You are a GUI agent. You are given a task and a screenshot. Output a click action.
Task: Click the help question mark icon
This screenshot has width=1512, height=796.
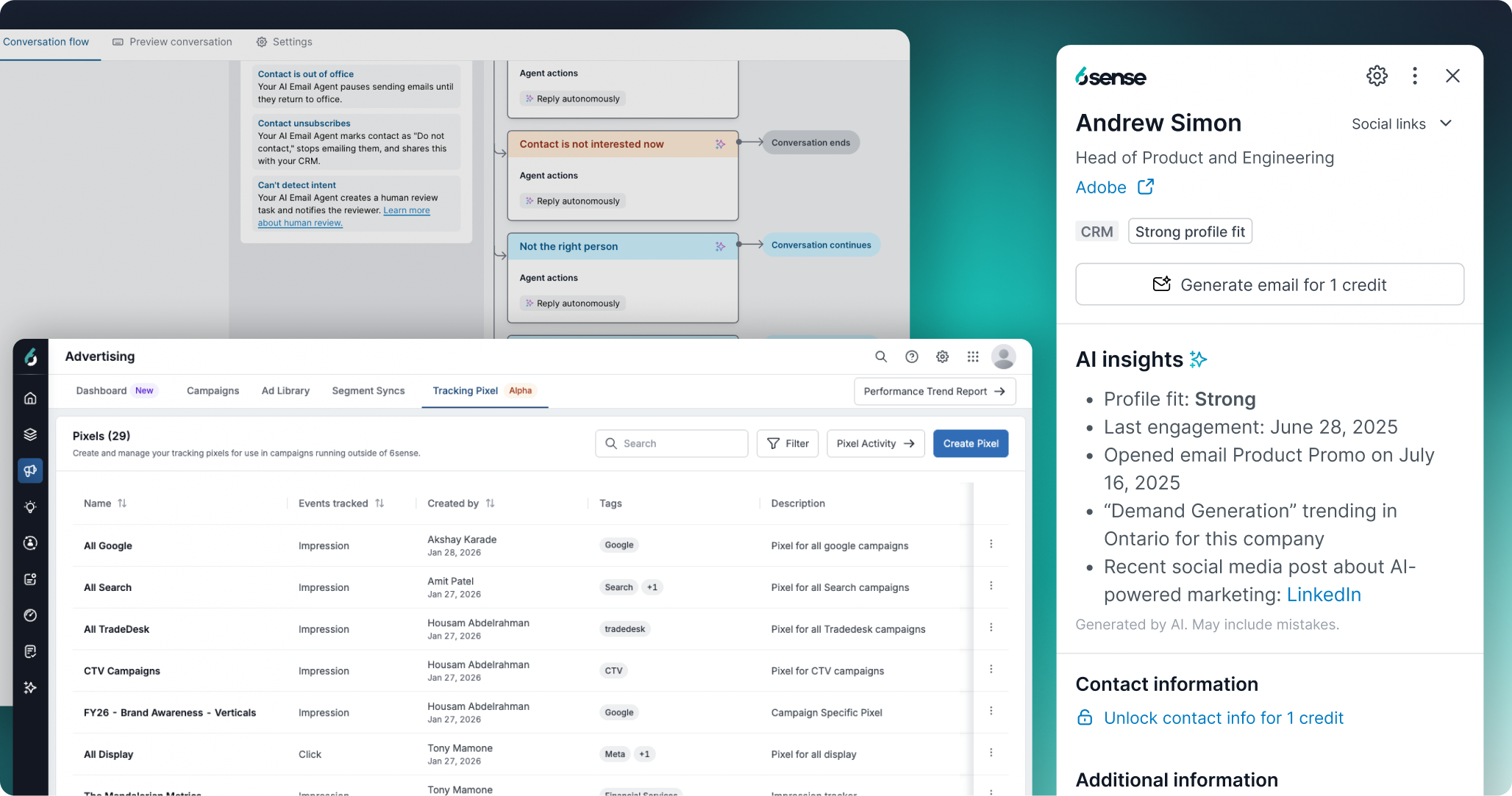click(x=911, y=356)
